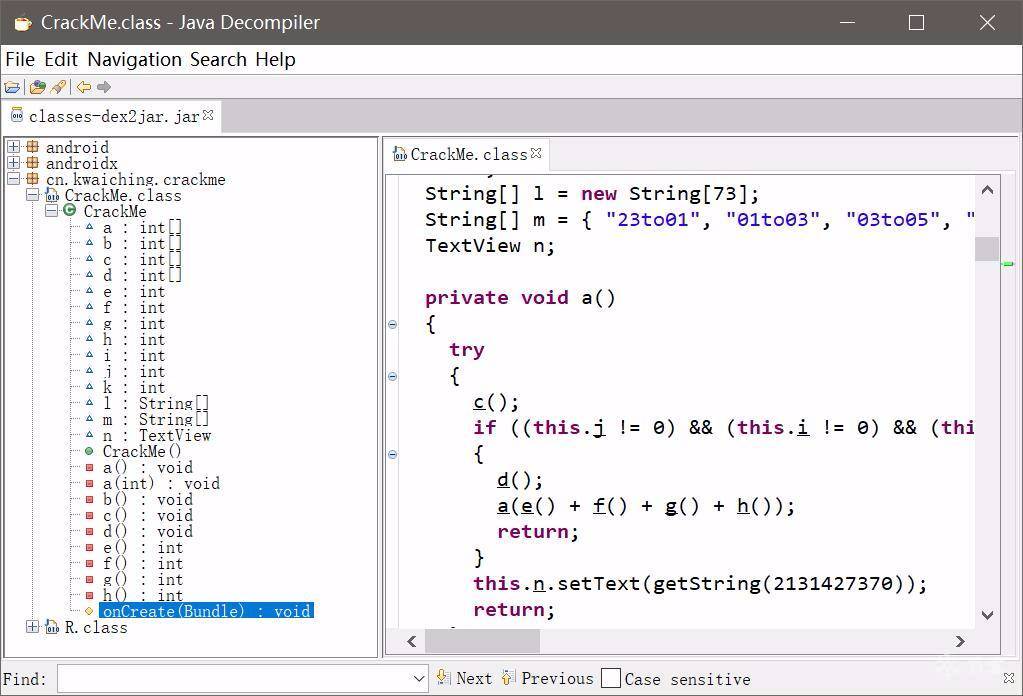
Task: Click the green overview ruler marker
Action: pyautogui.click(x=1009, y=264)
